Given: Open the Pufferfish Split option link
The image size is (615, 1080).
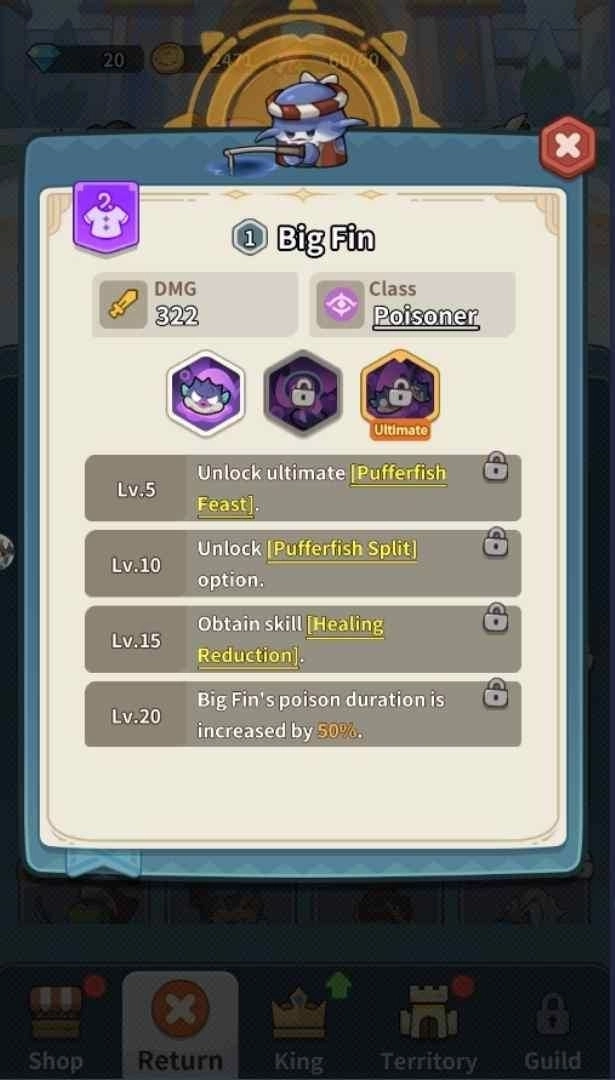Looking at the screenshot, I should (342, 549).
